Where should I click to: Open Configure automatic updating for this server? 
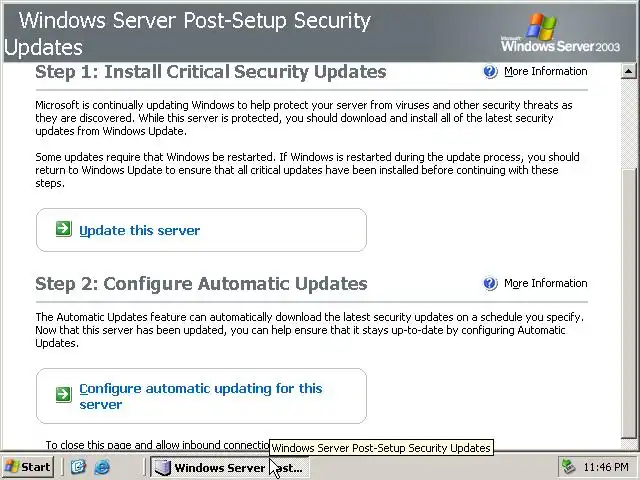(x=200, y=396)
